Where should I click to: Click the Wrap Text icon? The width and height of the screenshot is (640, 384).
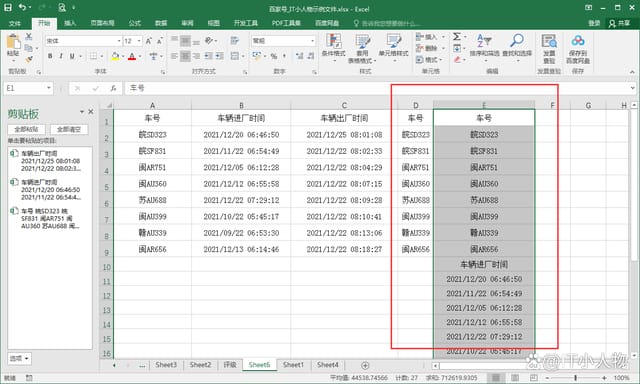pyautogui.click(x=235, y=40)
